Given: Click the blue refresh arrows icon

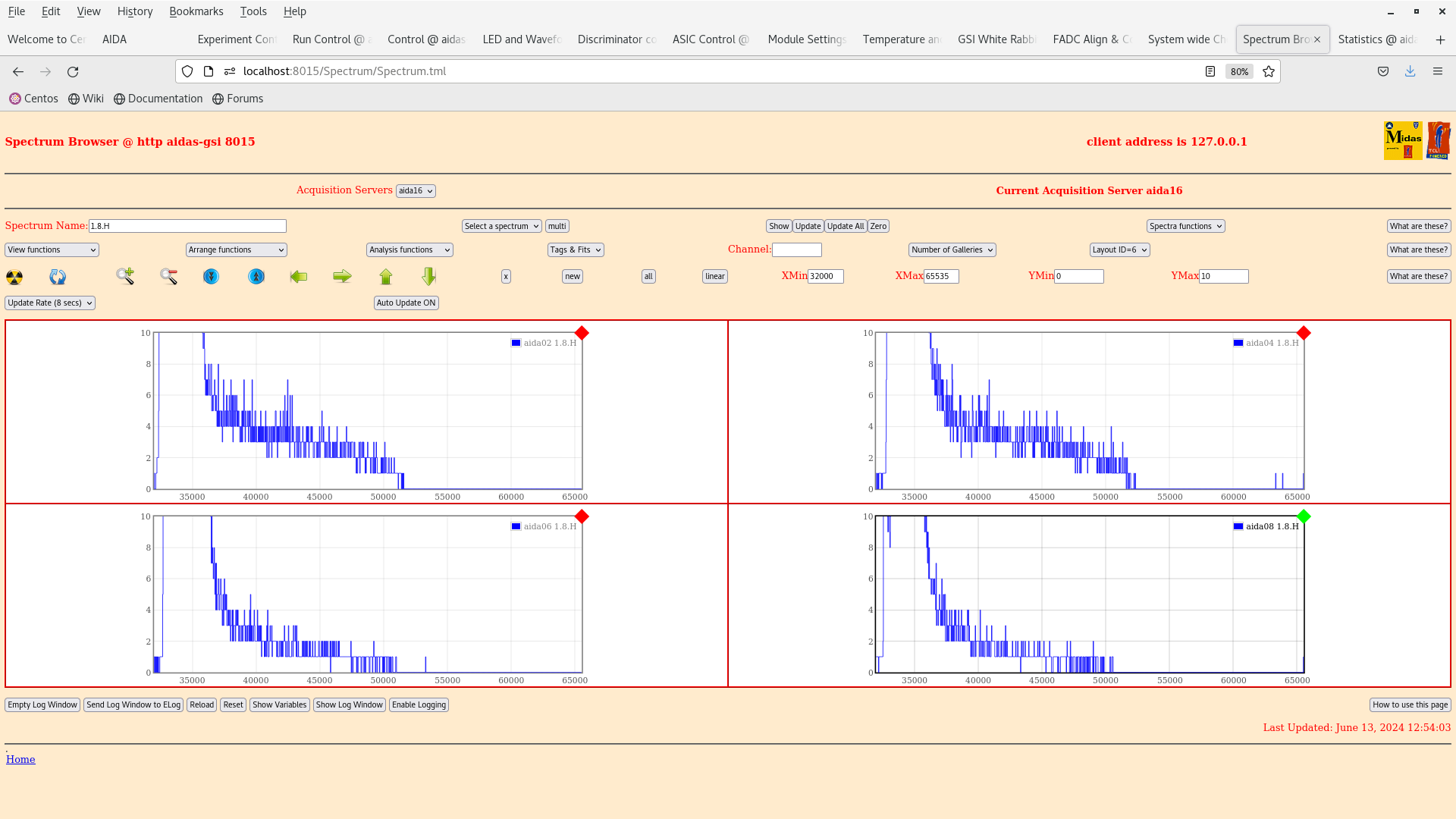Looking at the screenshot, I should click(x=58, y=277).
